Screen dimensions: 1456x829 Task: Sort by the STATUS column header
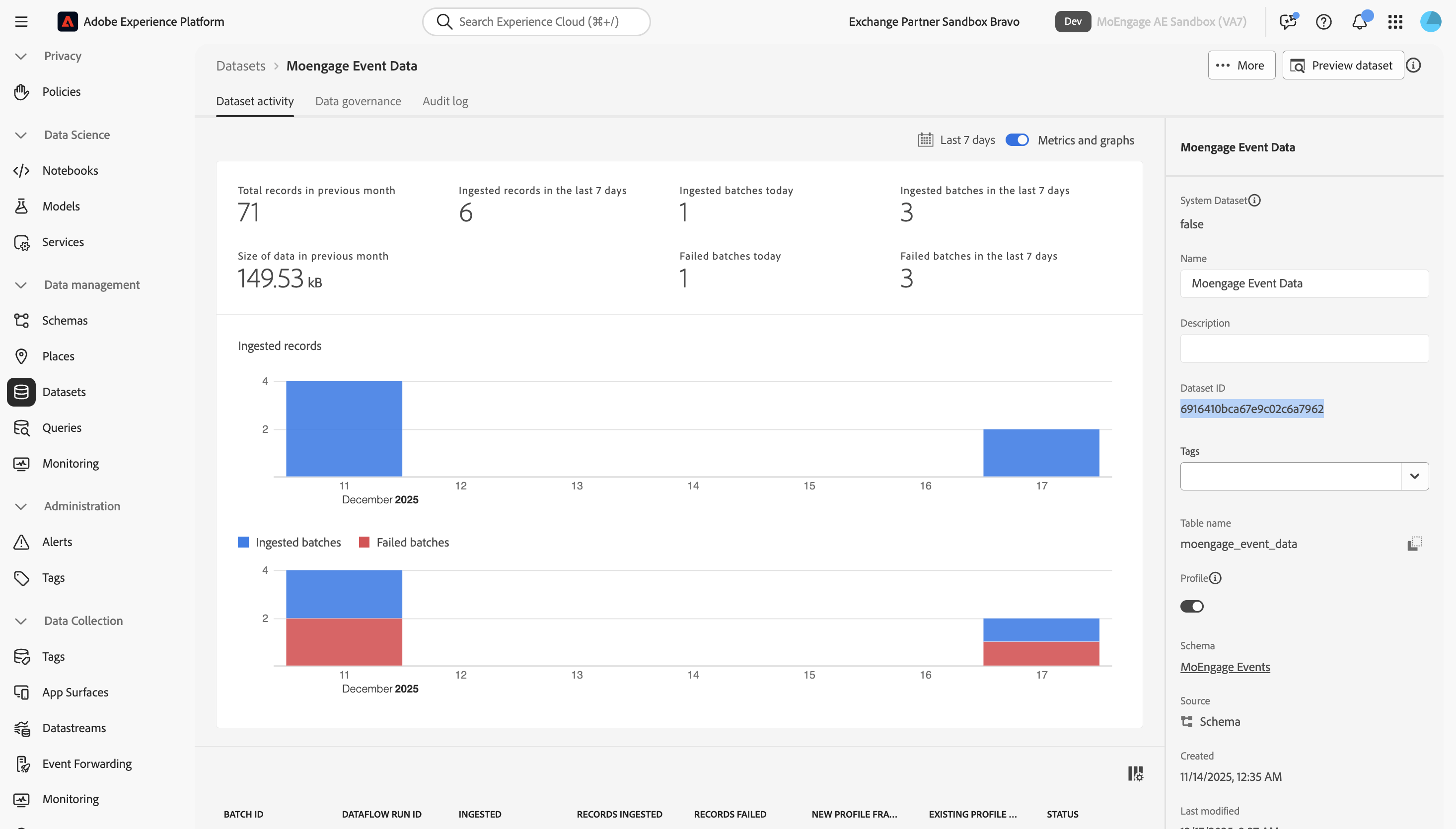[1063, 814]
